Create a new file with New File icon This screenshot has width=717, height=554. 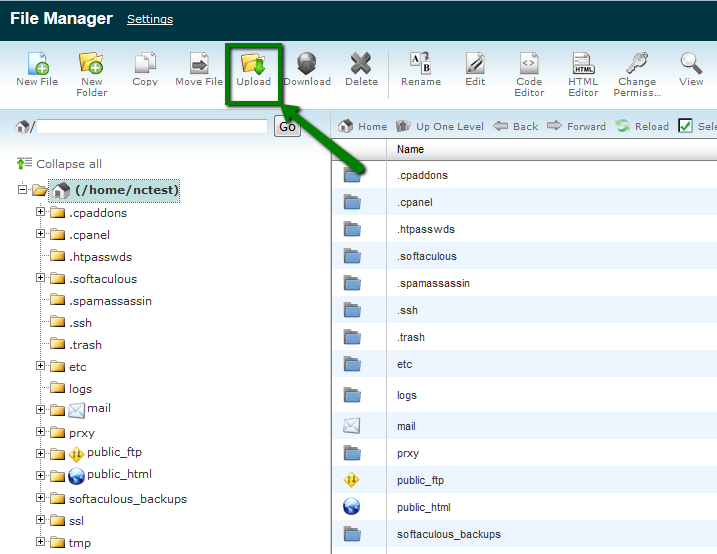pyautogui.click(x=37, y=63)
